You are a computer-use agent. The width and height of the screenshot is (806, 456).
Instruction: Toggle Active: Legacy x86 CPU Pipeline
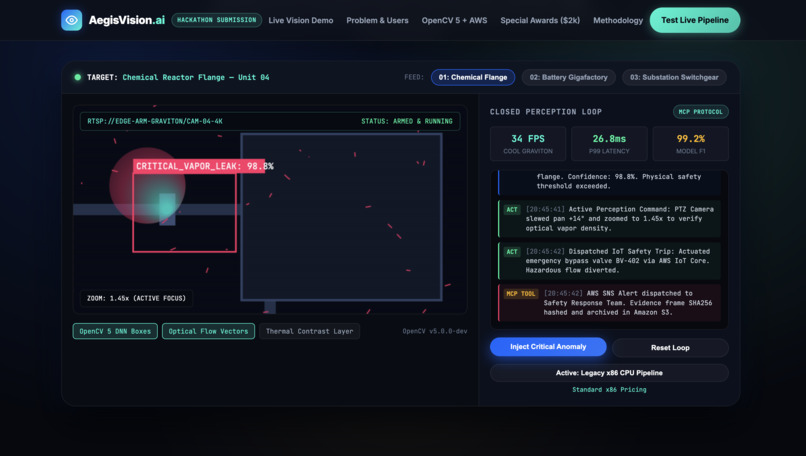tap(609, 373)
